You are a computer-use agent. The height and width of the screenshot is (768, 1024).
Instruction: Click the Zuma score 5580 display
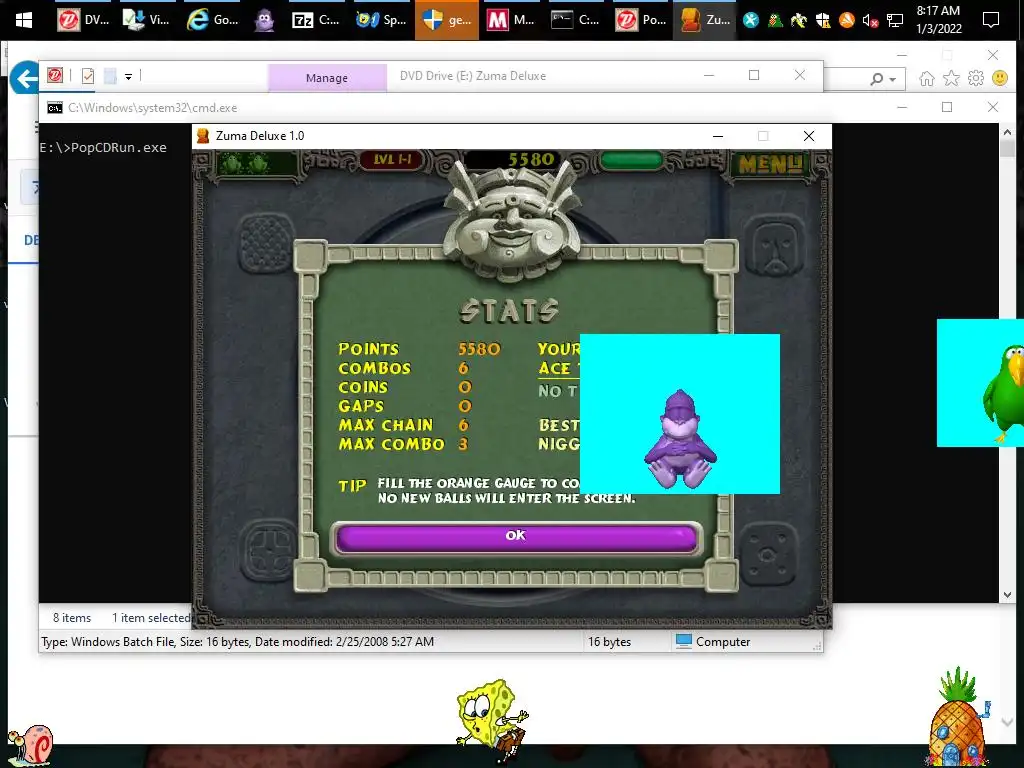530,159
